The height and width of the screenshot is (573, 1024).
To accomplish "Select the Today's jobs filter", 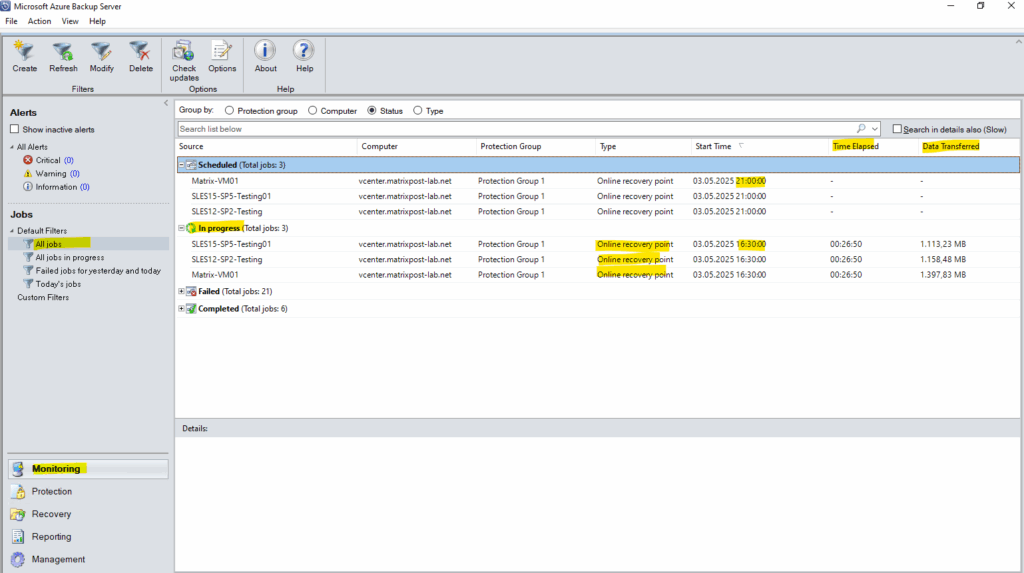I will (x=58, y=284).
